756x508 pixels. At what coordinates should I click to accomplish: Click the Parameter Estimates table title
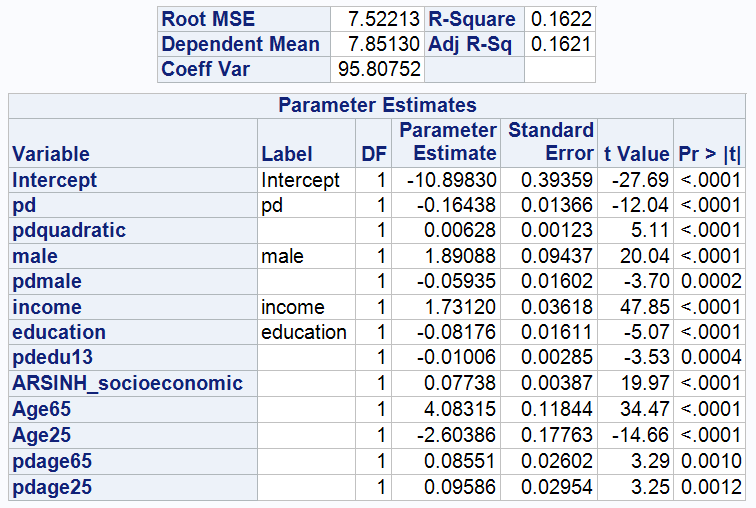click(x=377, y=105)
